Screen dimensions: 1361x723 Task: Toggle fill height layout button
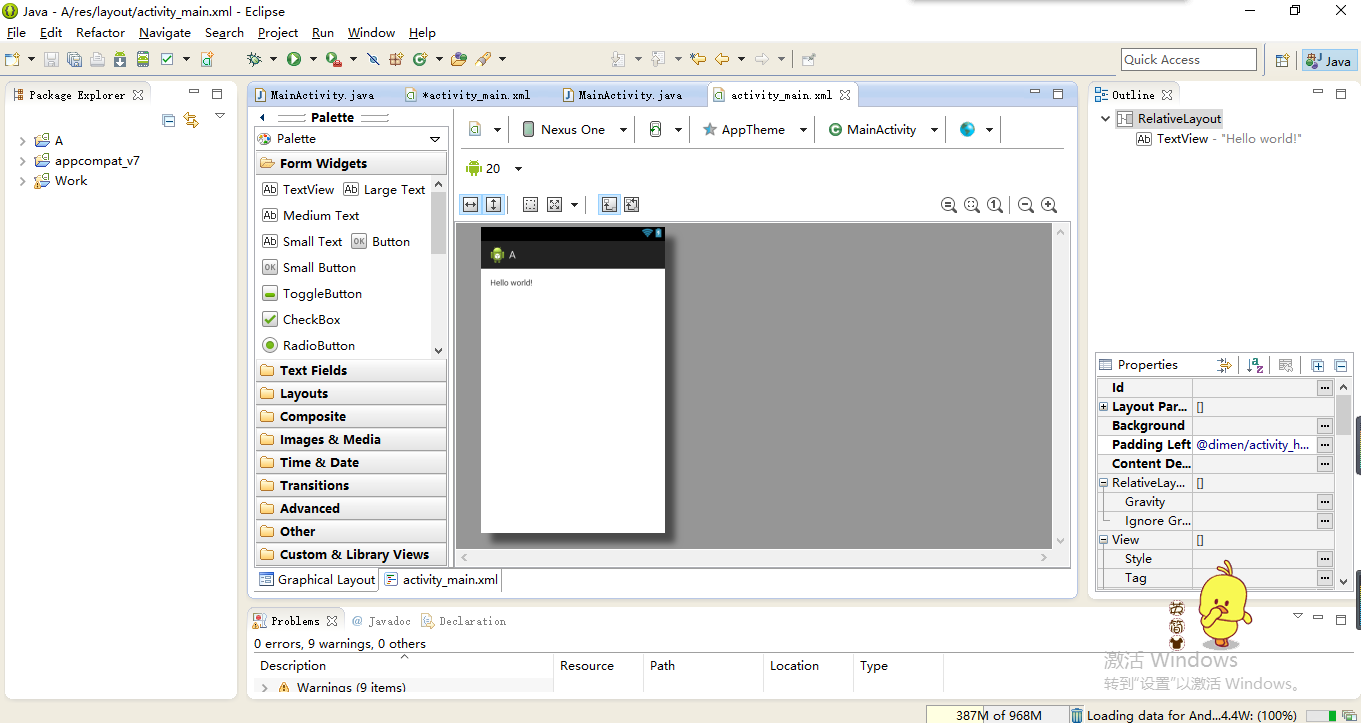494,205
